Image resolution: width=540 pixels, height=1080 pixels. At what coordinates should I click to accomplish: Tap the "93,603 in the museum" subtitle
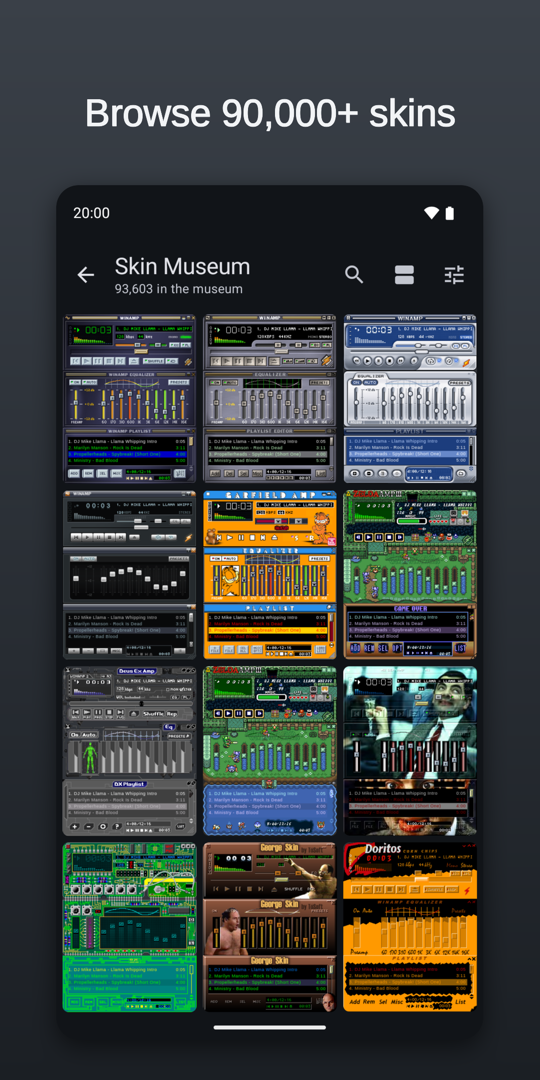[x=178, y=289]
